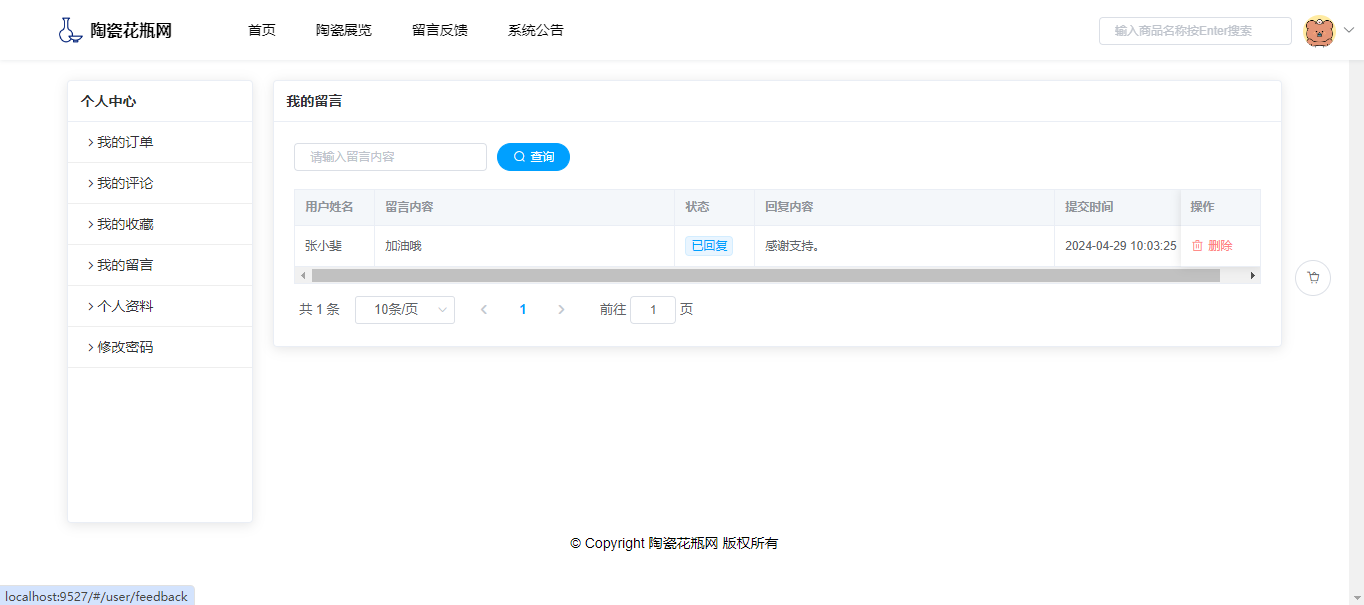
Task: Open 我的收藏 in the sidebar
Action: [125, 224]
